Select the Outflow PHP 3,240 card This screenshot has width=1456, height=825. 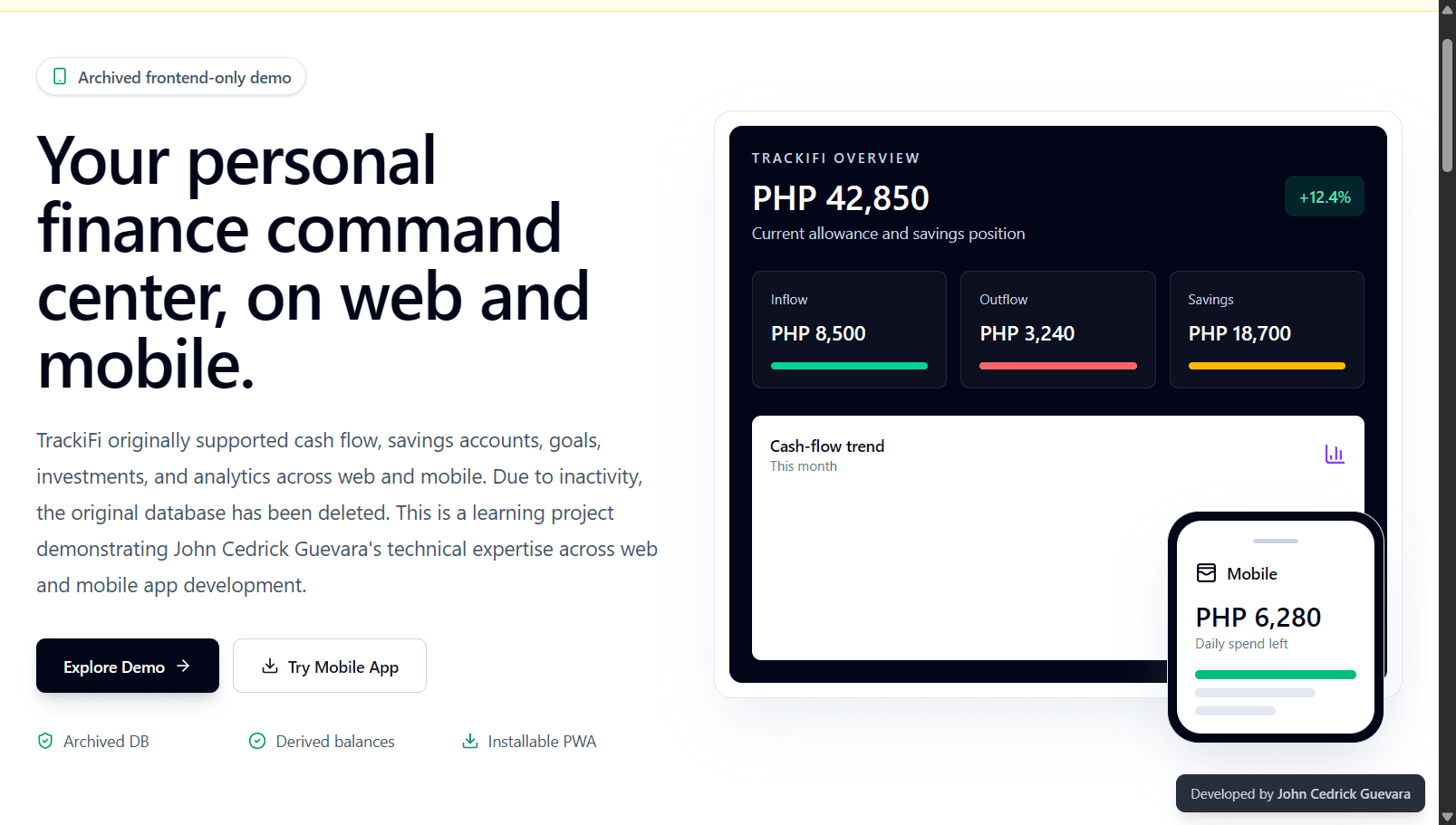point(1058,330)
